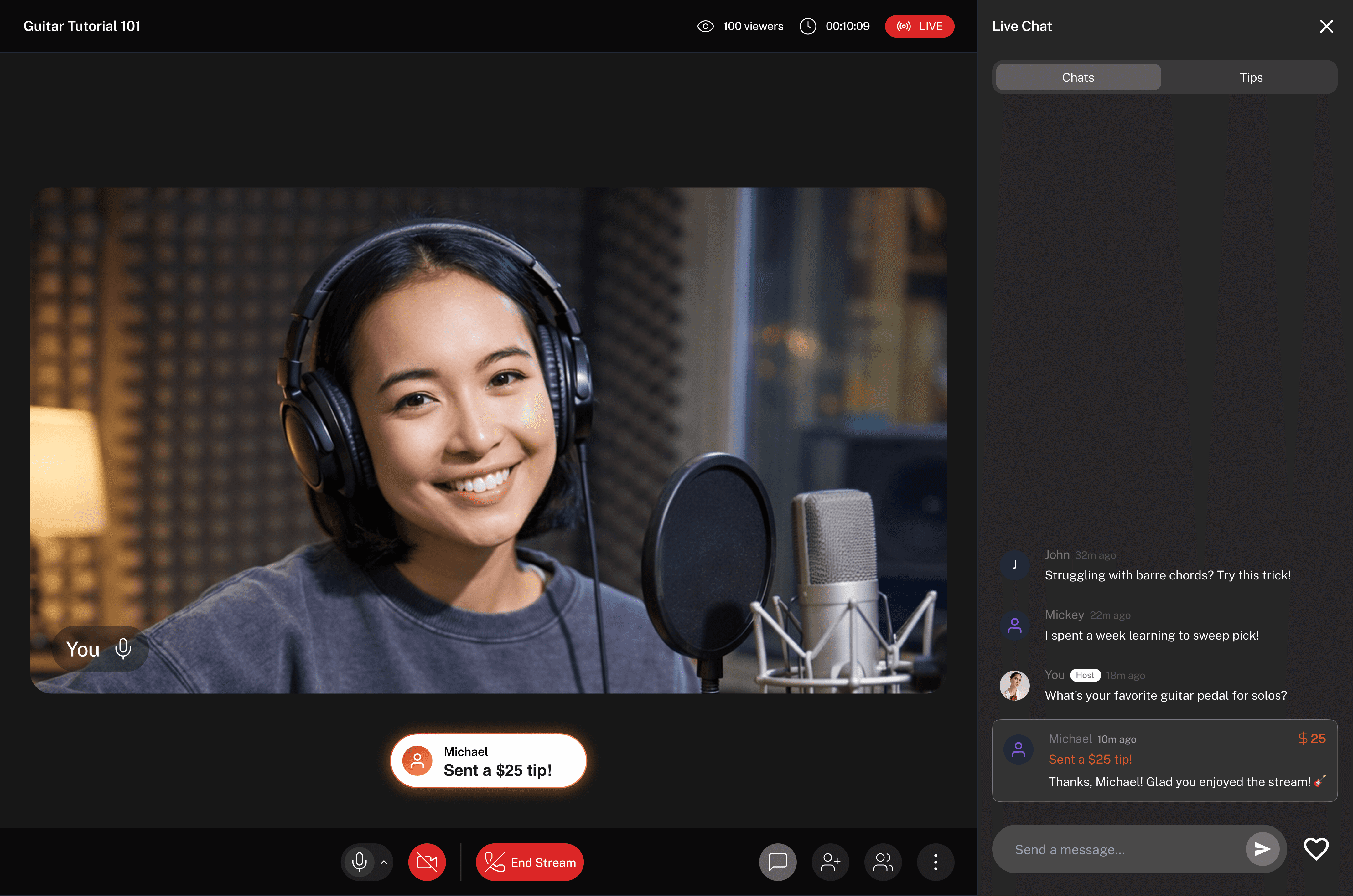
Task: Click the microphone icon beside You label
Action: (x=123, y=649)
